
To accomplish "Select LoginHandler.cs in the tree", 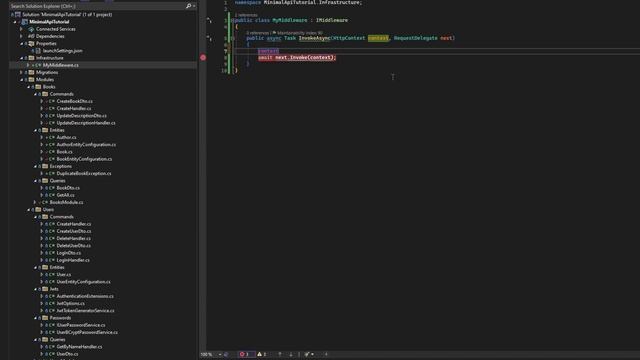I will click(x=73, y=260).
